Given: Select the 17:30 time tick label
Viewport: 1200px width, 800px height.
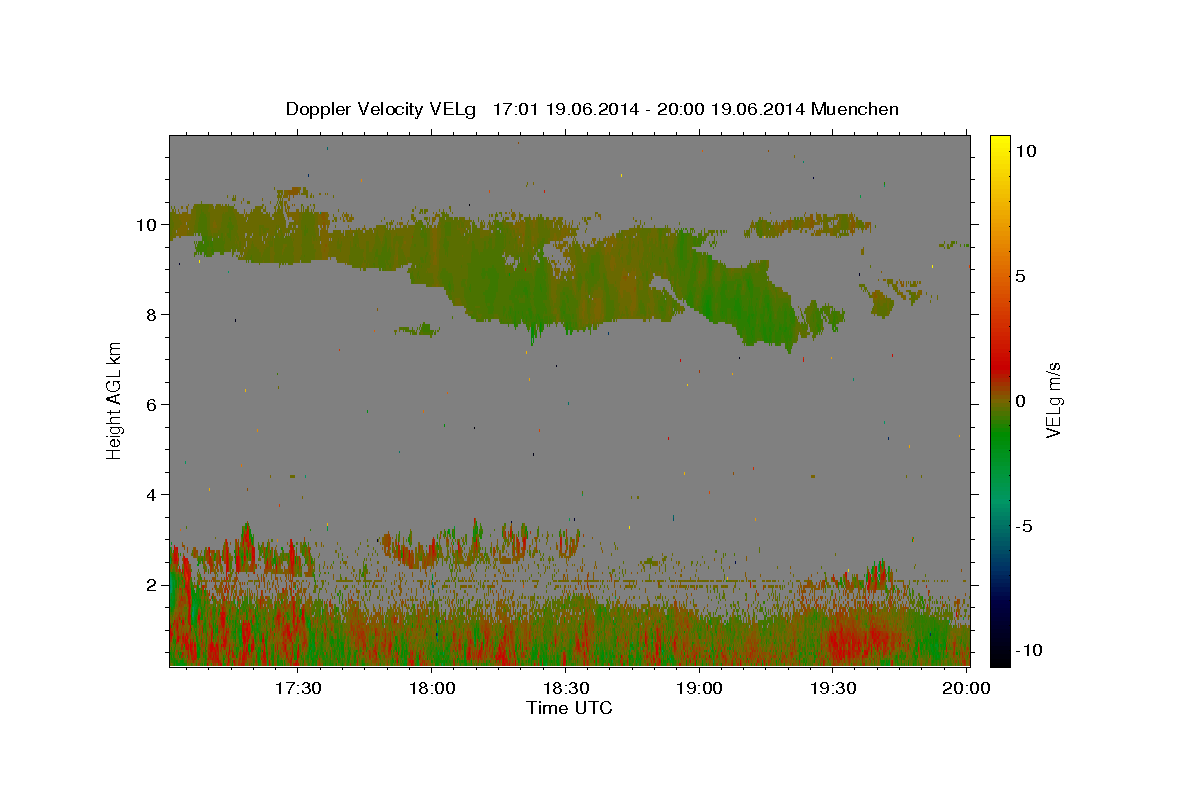Looking at the screenshot, I should 298,688.
